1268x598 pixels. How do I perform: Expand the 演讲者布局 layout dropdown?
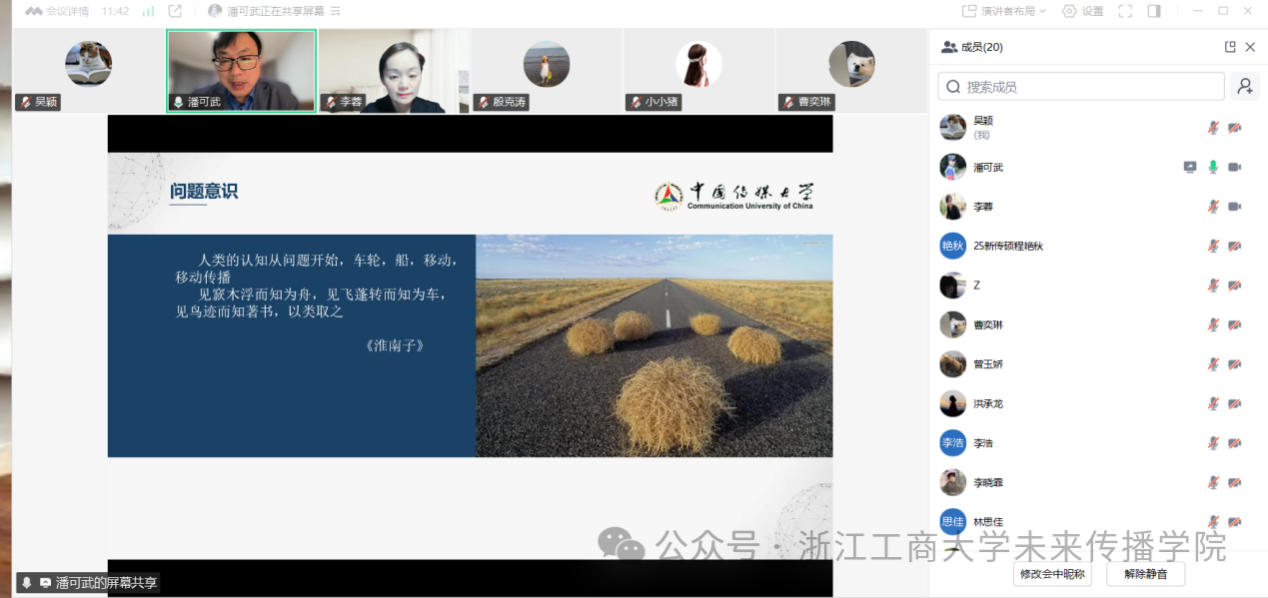1003,11
